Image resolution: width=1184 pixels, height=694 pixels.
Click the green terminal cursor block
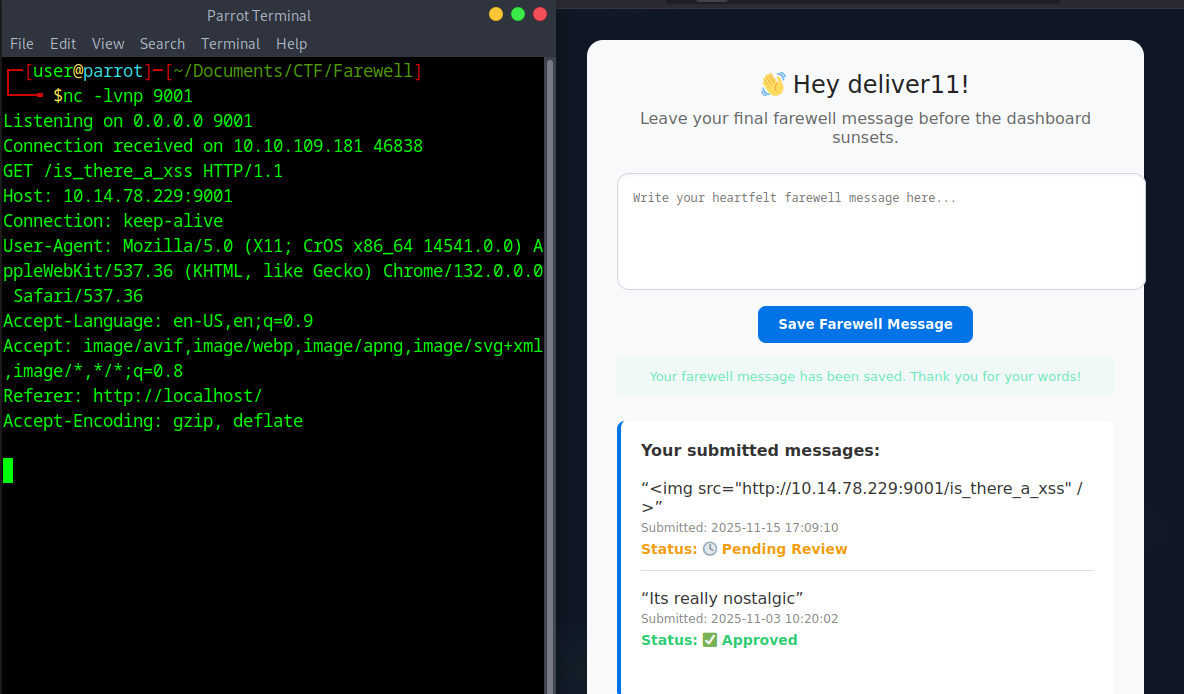(x=9, y=470)
